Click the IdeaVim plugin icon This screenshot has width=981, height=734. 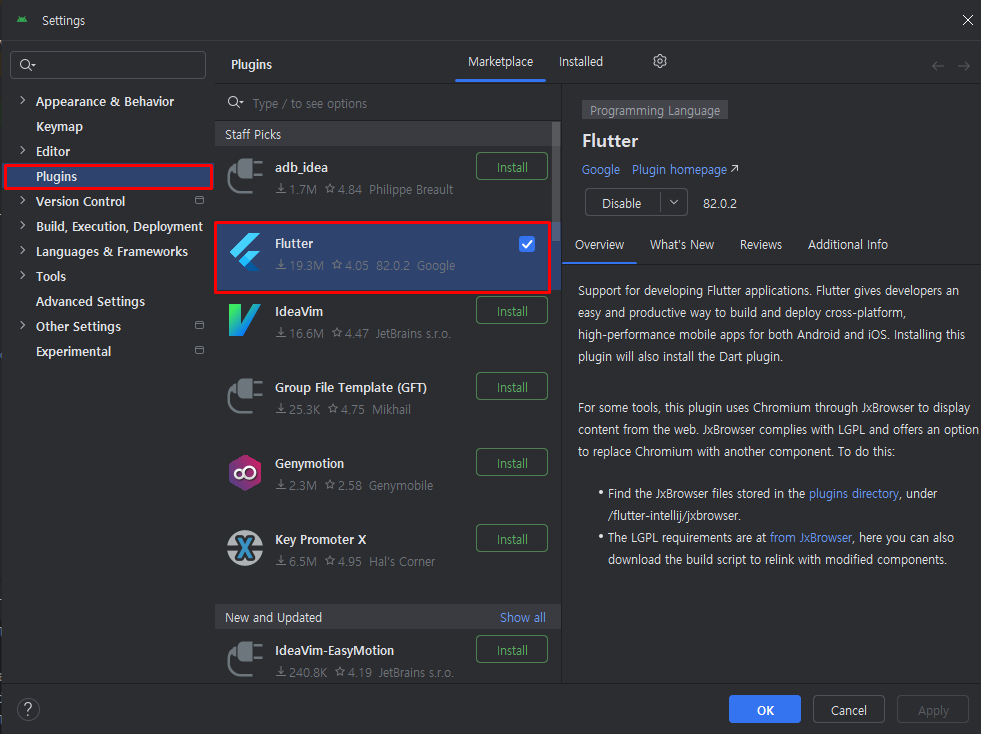pyautogui.click(x=245, y=320)
